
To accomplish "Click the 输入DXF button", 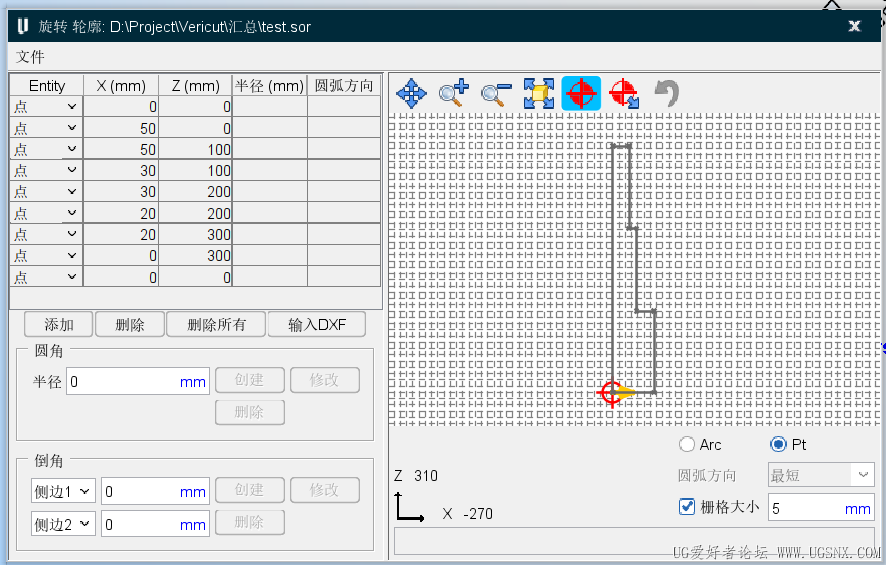I will click(x=316, y=324).
